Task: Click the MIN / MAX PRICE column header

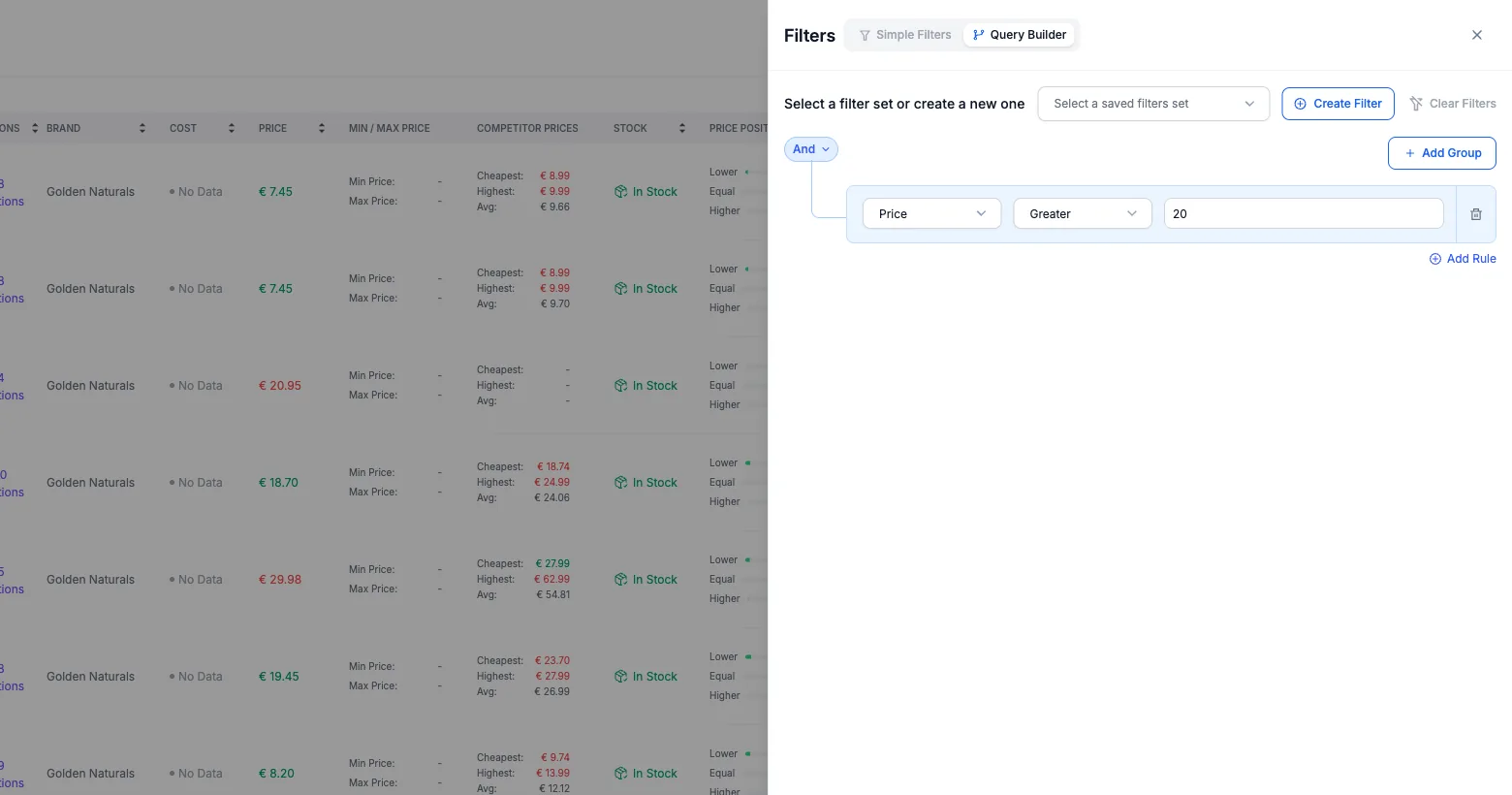Action: coord(389,128)
